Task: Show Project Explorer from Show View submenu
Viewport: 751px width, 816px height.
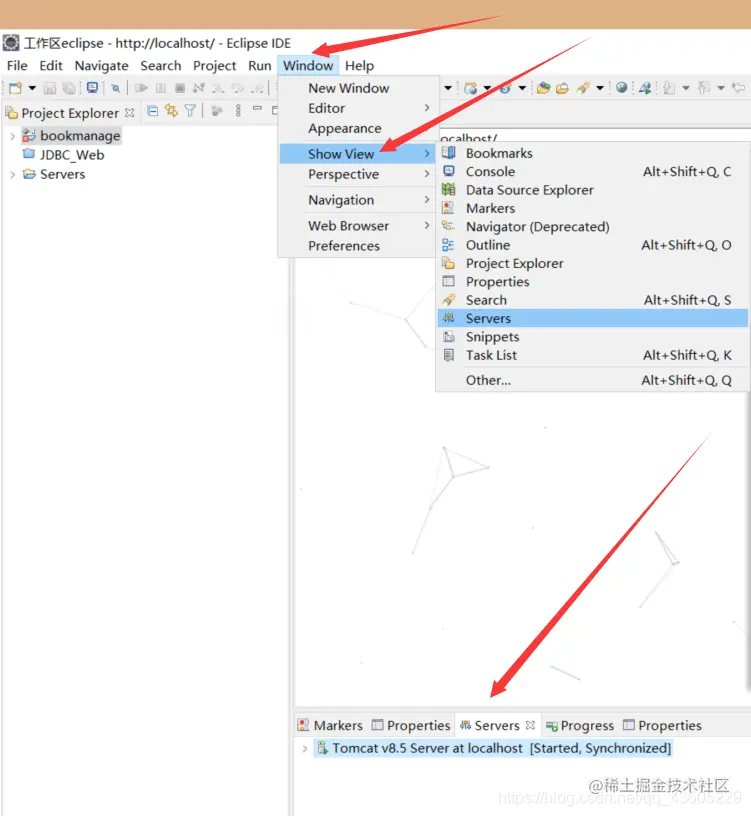Action: (593, 263)
